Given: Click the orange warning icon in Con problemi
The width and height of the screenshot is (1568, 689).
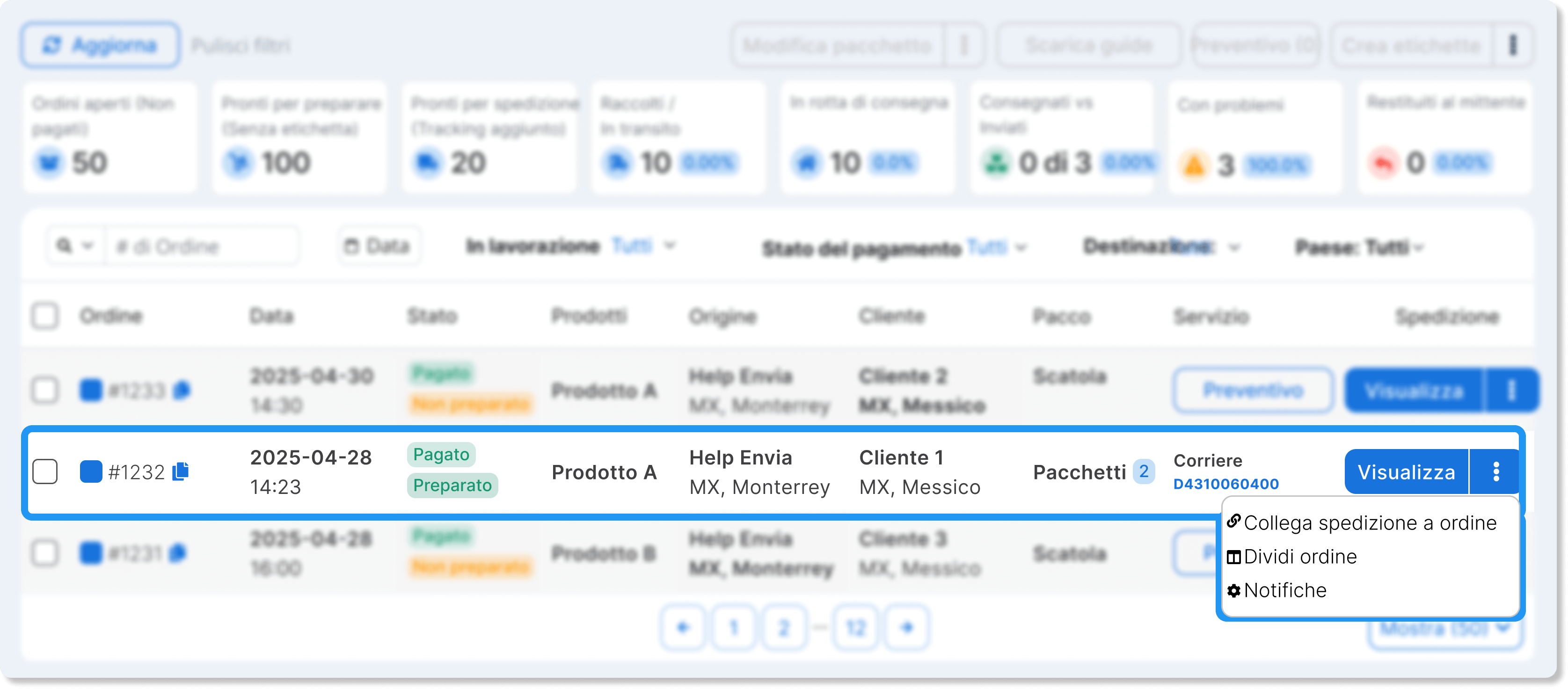Looking at the screenshot, I should (1194, 164).
